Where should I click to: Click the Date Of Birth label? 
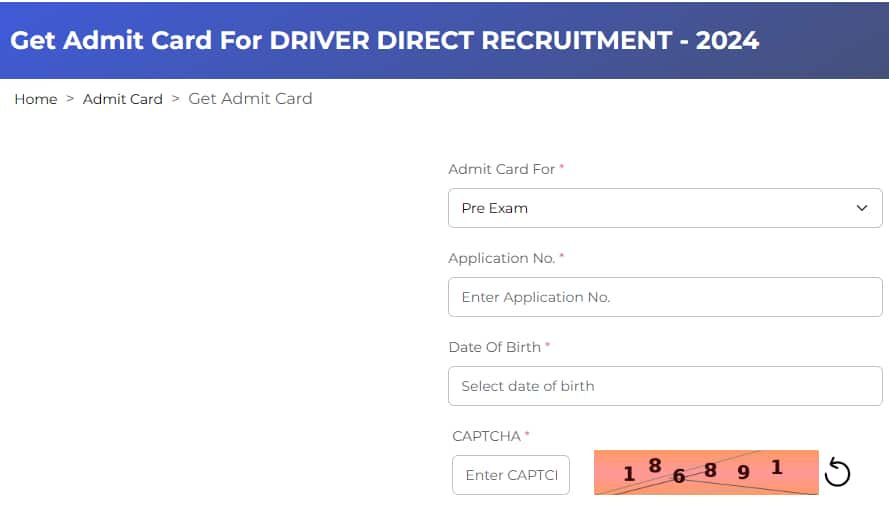pyautogui.click(x=494, y=347)
